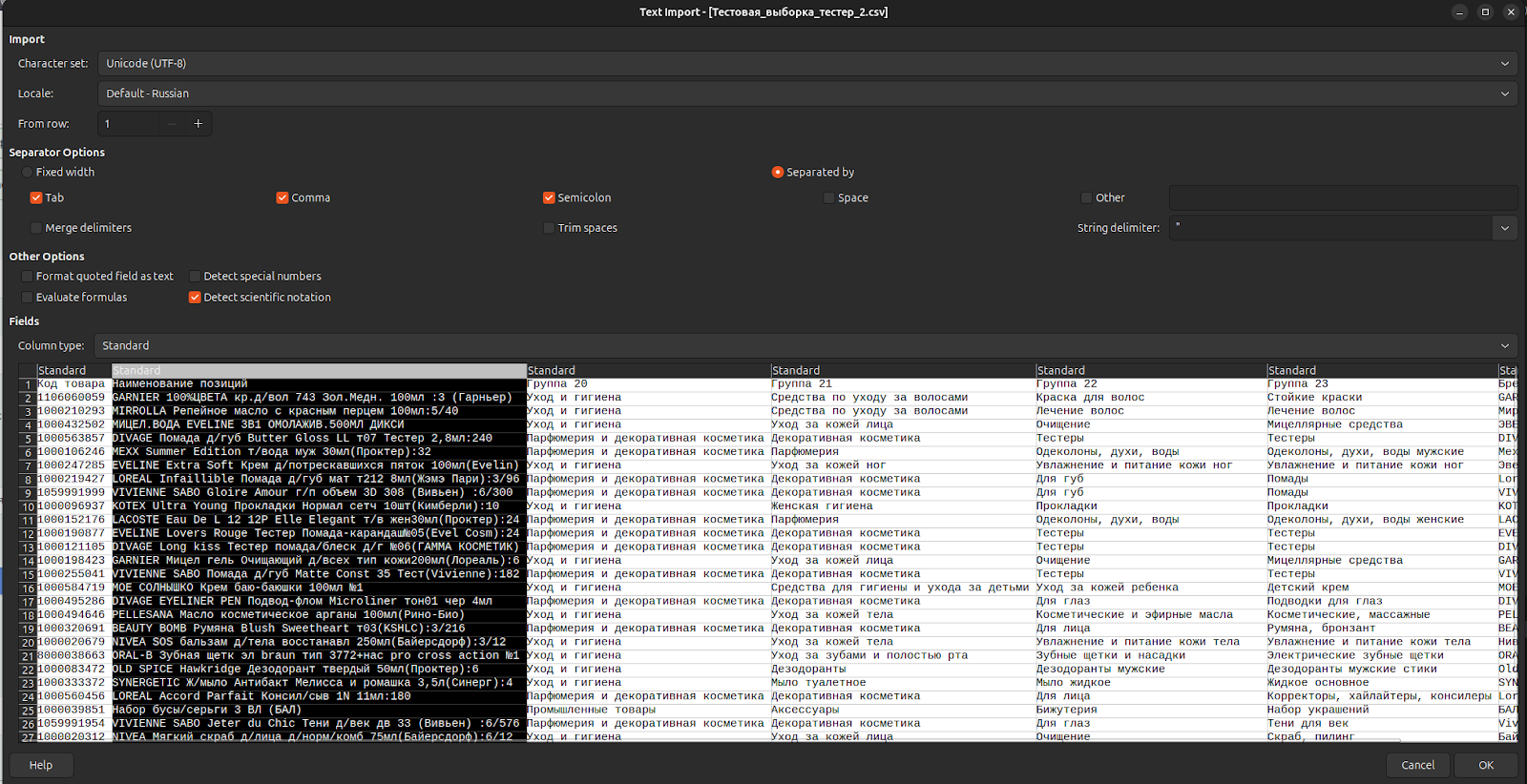Click the Cancel button

click(1417, 765)
